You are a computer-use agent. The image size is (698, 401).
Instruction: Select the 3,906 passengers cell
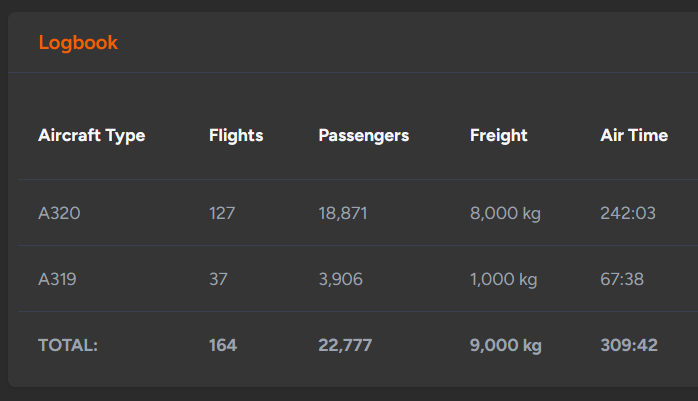pyautogui.click(x=341, y=279)
